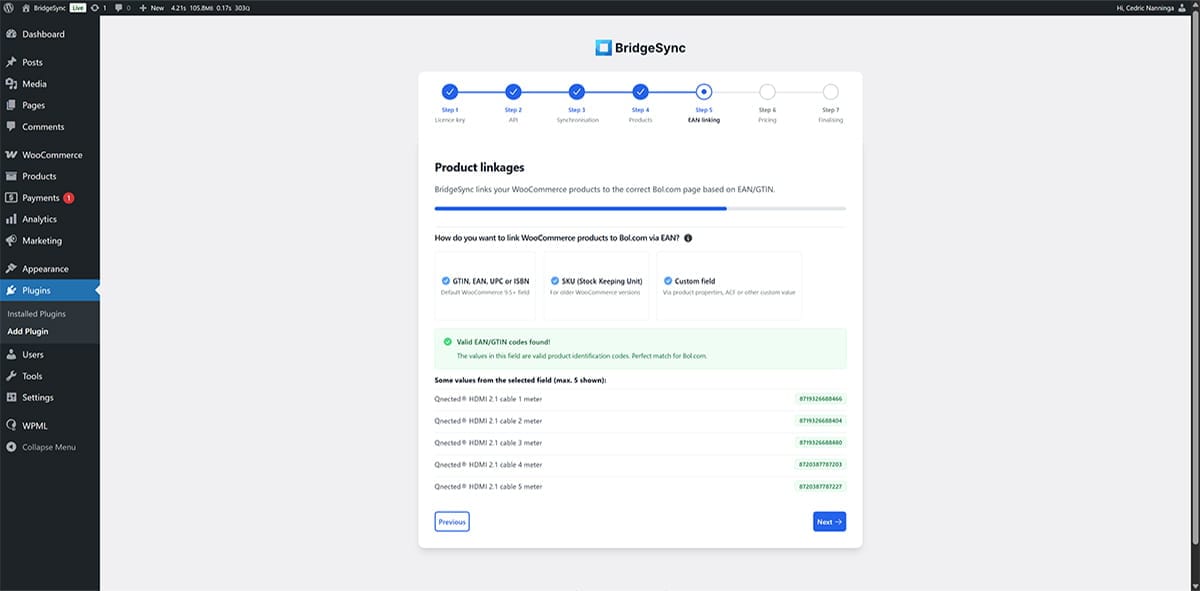
Task: Return with the Previous button
Action: click(451, 521)
